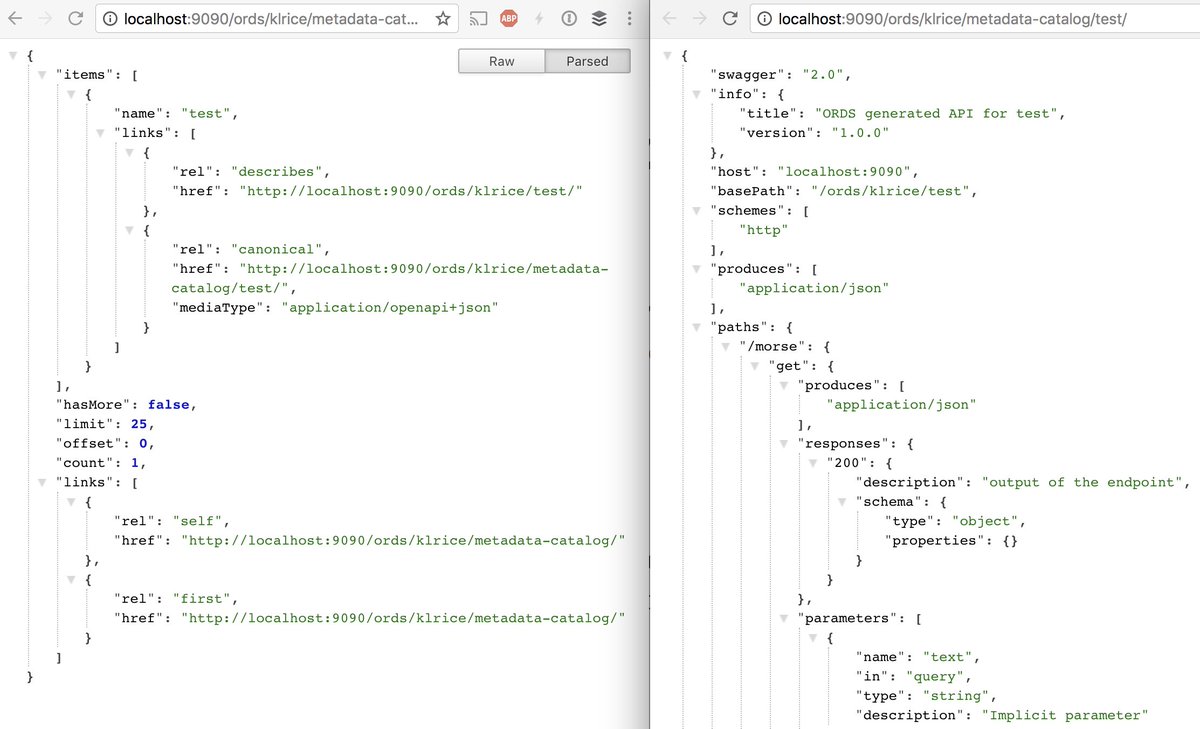
Task: Collapse the "items" array
Action: (41, 75)
